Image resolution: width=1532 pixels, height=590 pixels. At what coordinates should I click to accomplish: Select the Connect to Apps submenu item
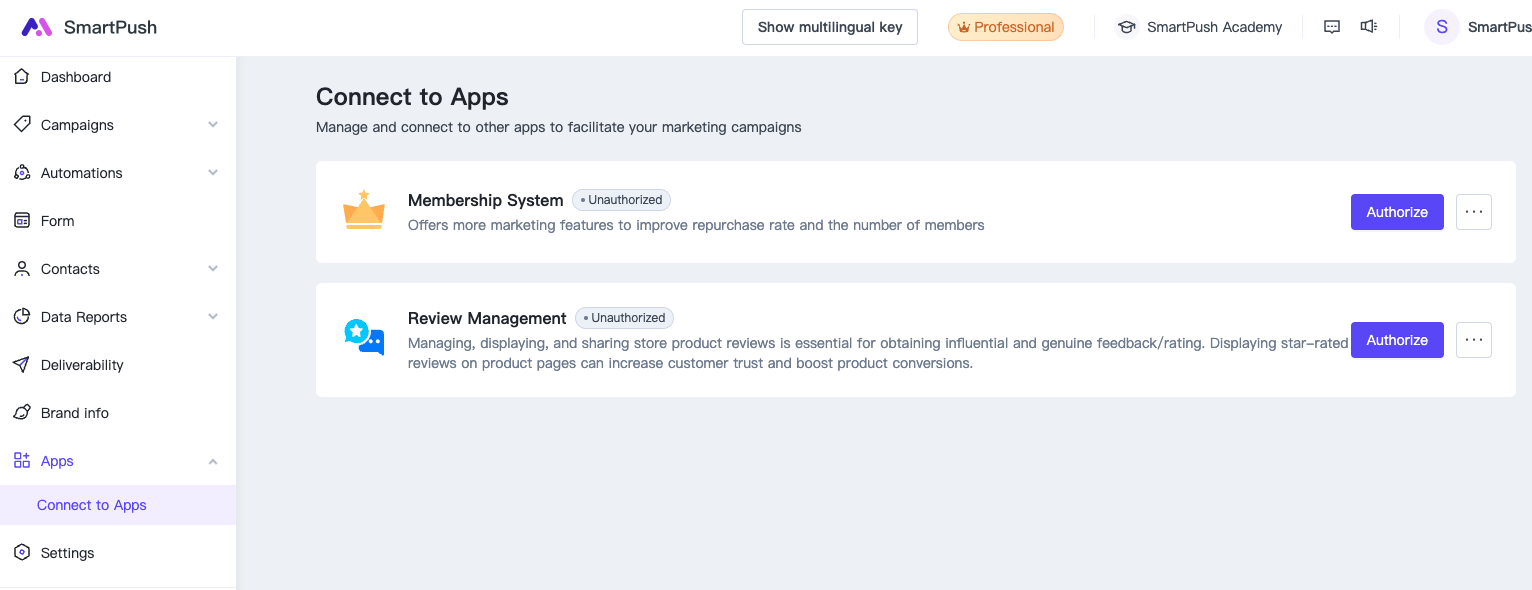click(x=92, y=505)
